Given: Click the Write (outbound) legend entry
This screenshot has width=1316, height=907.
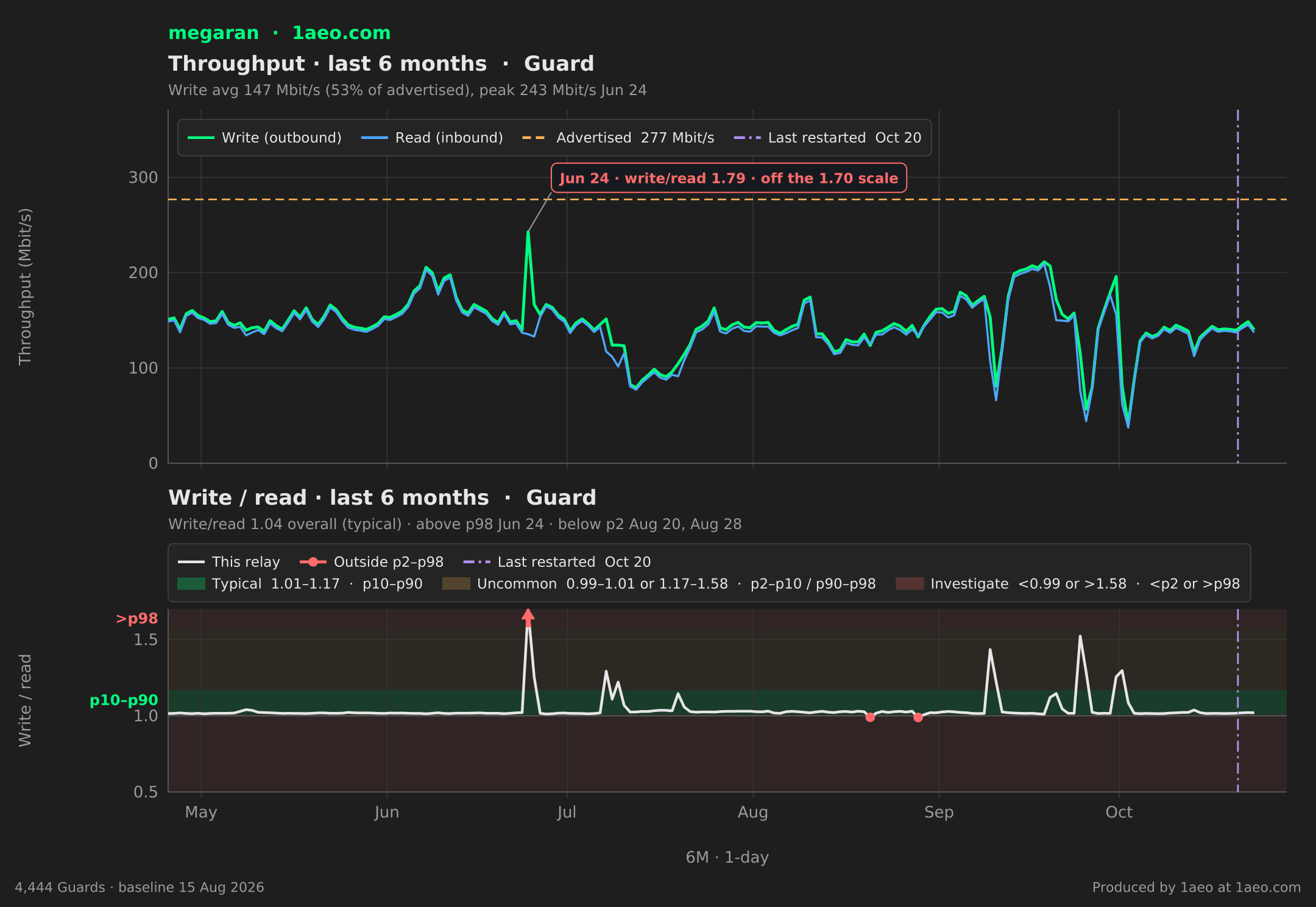Looking at the screenshot, I should 264,138.
